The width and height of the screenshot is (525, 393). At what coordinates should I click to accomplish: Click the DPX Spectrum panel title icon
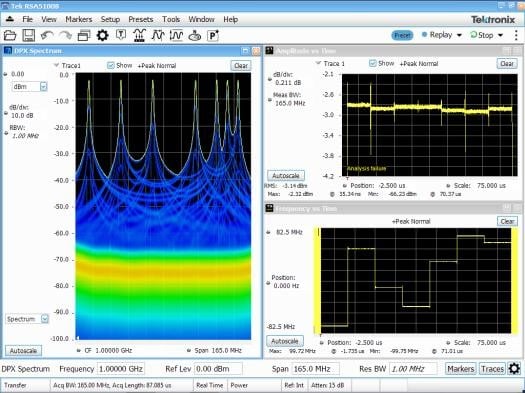(7, 51)
